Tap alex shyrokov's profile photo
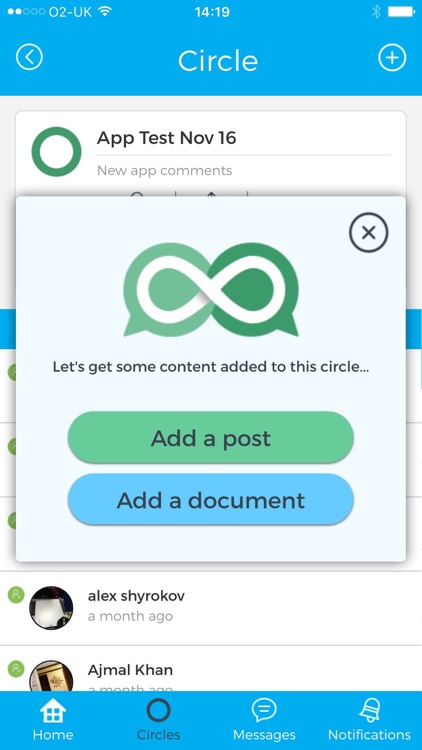The width and height of the screenshot is (422, 750). pos(51,607)
